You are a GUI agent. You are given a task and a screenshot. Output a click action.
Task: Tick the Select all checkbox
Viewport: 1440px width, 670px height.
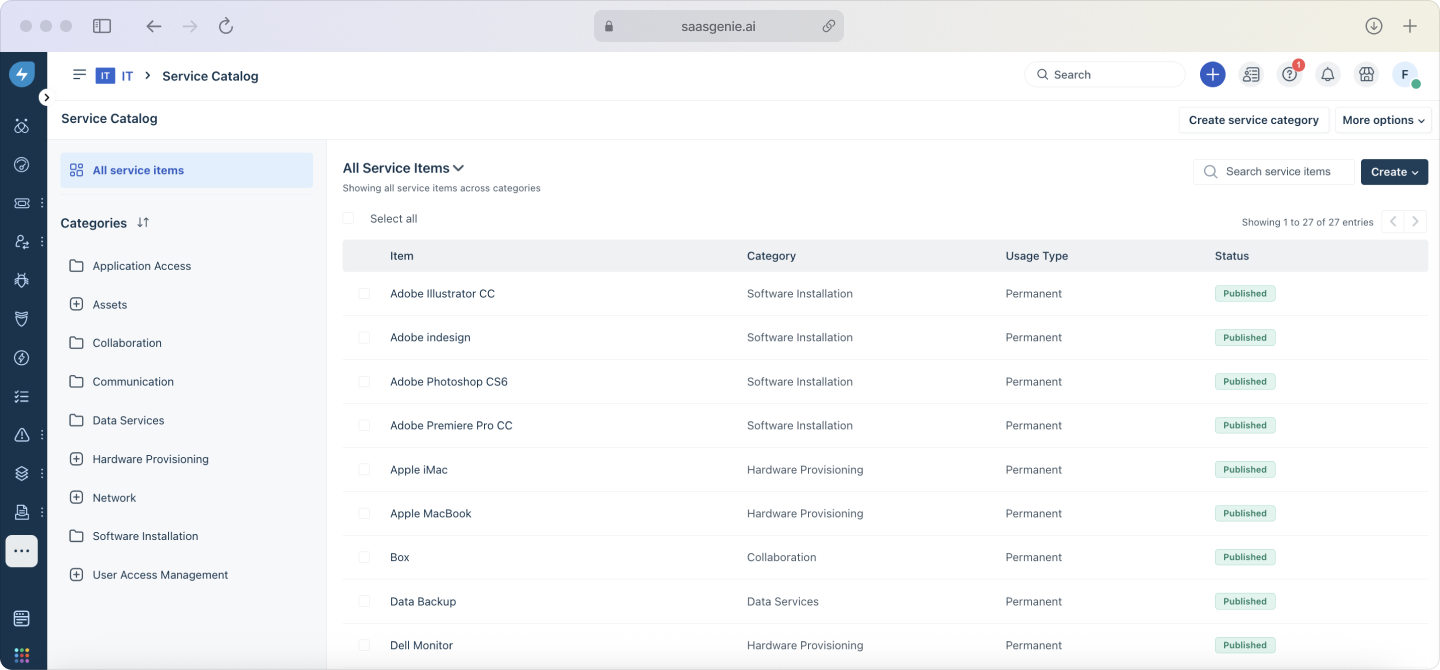[348, 218]
